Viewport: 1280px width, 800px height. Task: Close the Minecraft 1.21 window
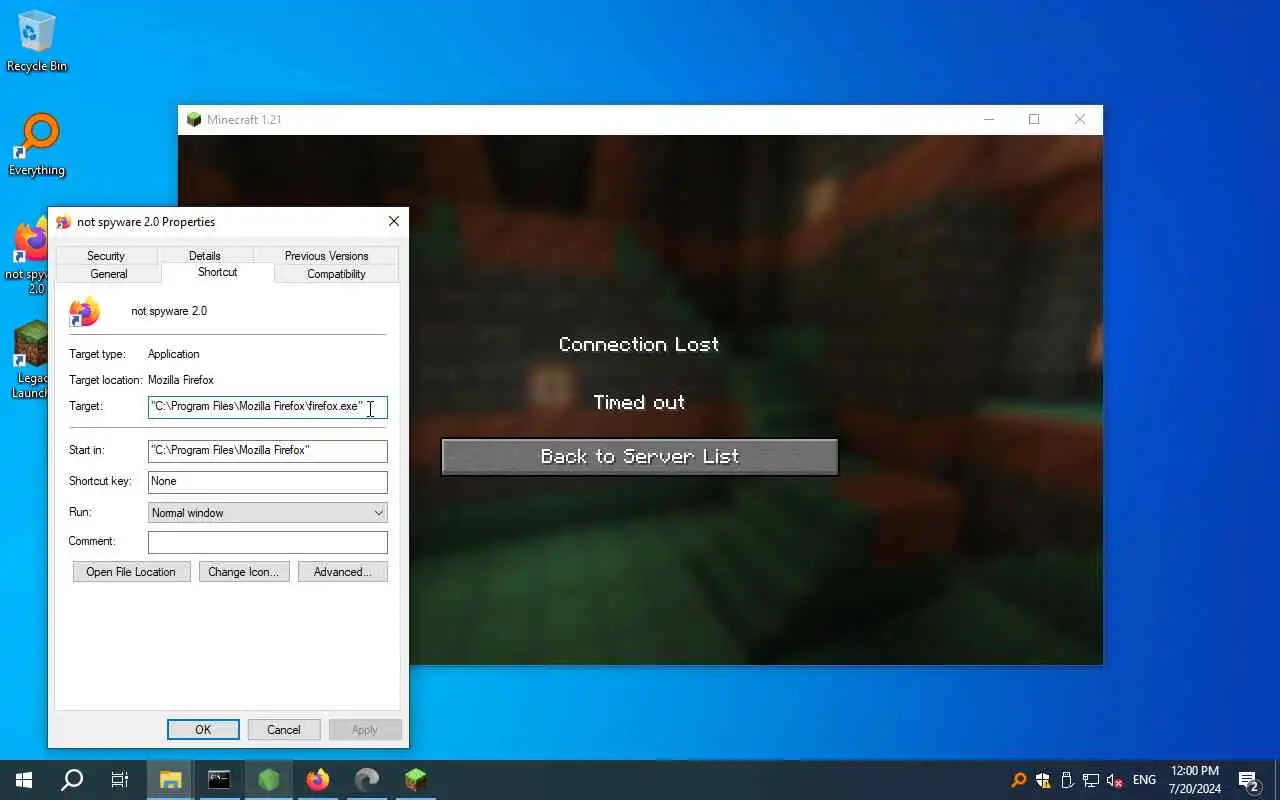(x=1080, y=119)
